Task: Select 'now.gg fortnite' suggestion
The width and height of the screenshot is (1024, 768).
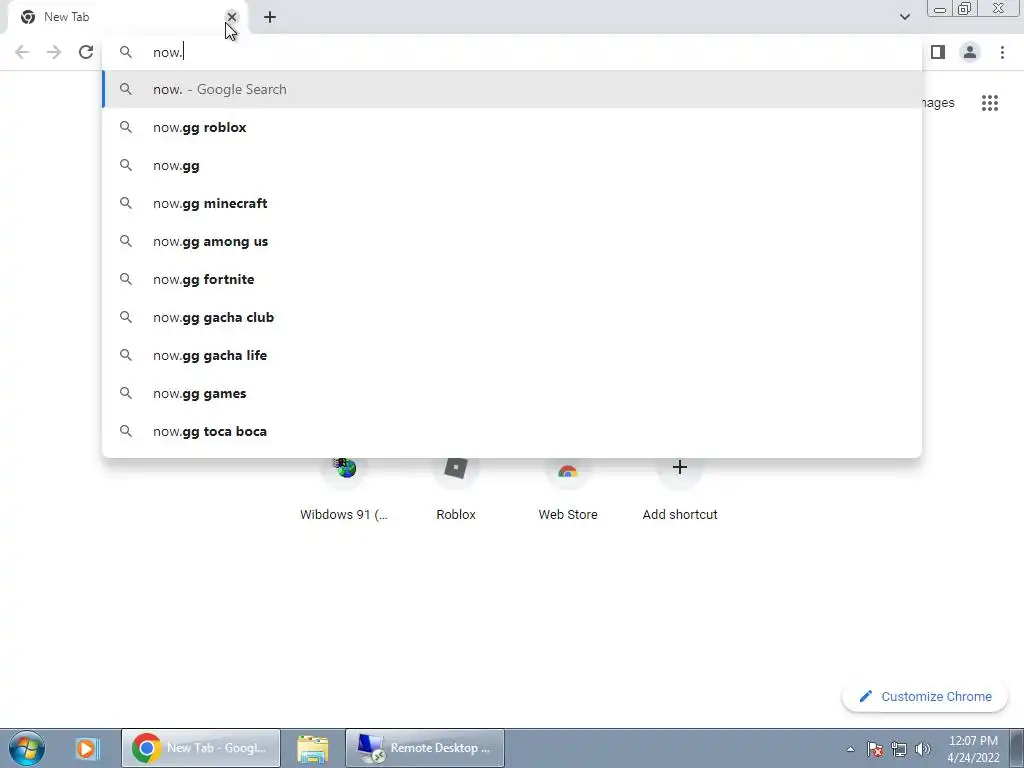Action: tap(512, 279)
